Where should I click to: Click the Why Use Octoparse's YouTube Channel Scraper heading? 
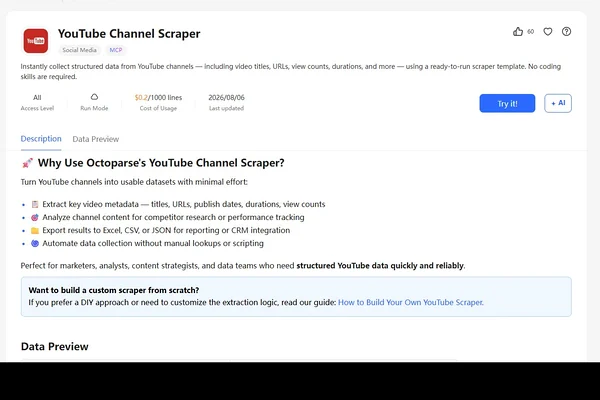pyautogui.click(x=161, y=163)
